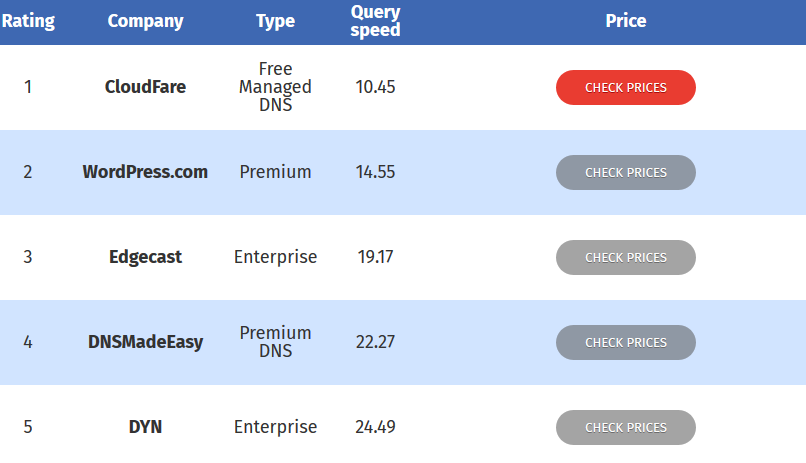Click the DYN company name
806x463 pixels.
(145, 427)
